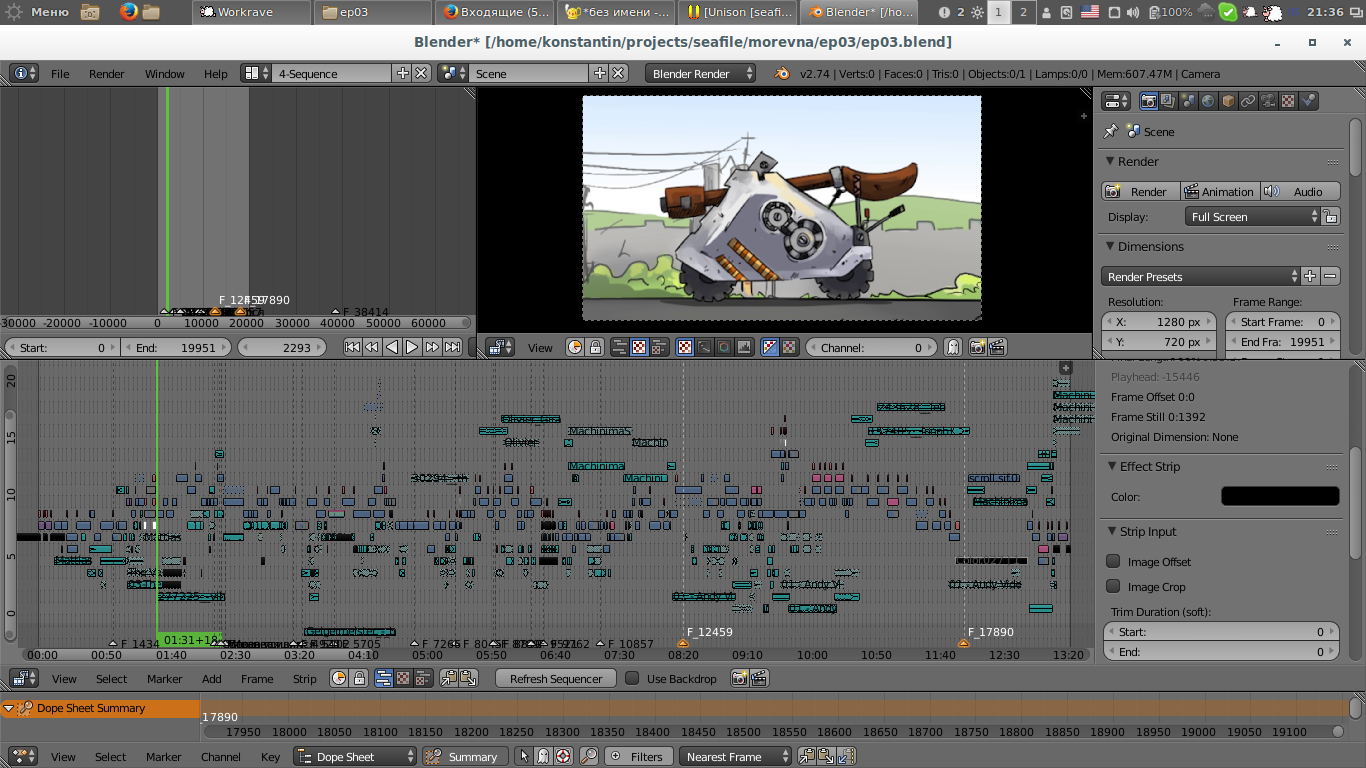This screenshot has width=1366, height=768.
Task: Remove render preset with minus button
Action: 1330,276
